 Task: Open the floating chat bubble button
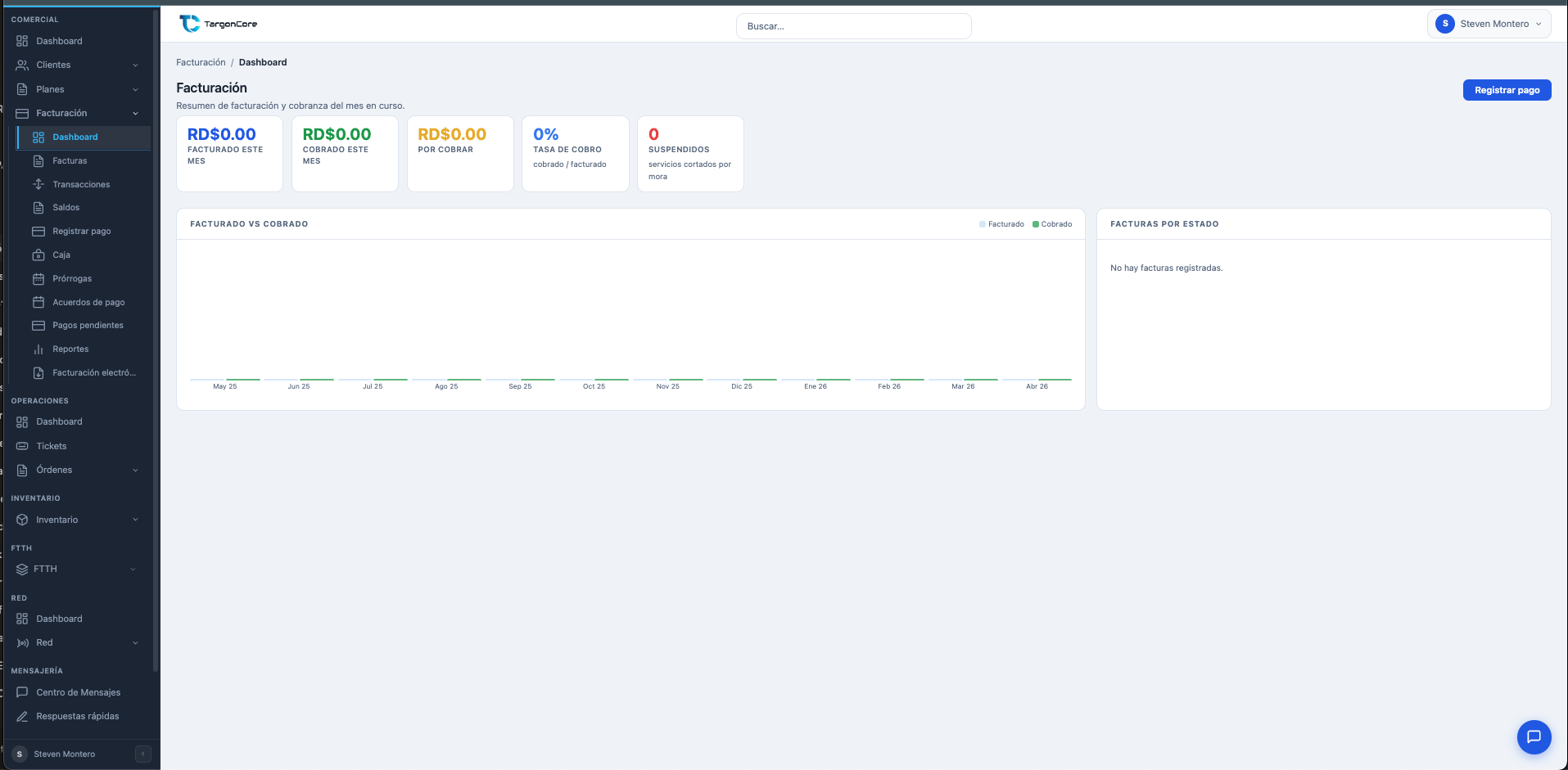coord(1534,736)
